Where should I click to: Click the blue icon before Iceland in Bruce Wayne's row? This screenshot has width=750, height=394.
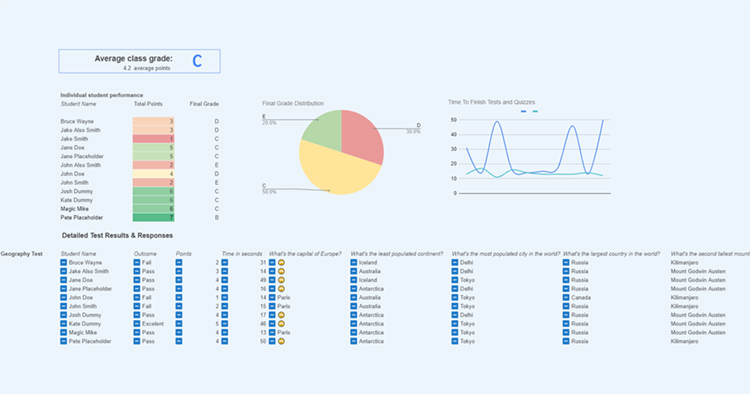click(353, 263)
